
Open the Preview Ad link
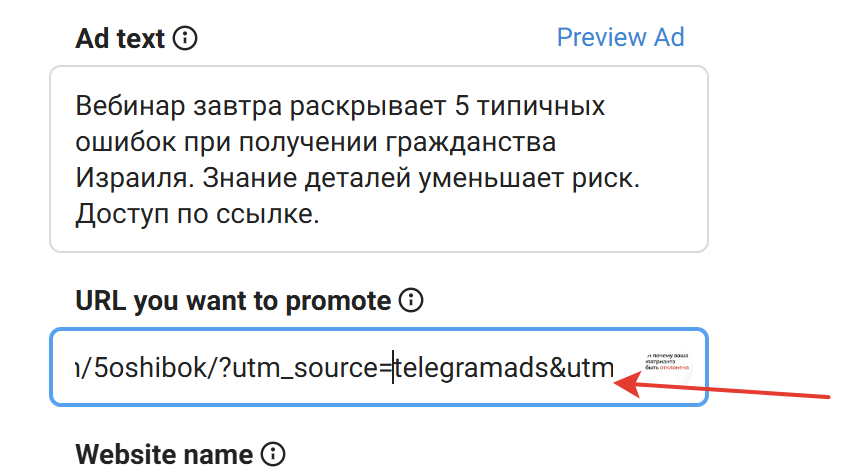click(x=620, y=37)
